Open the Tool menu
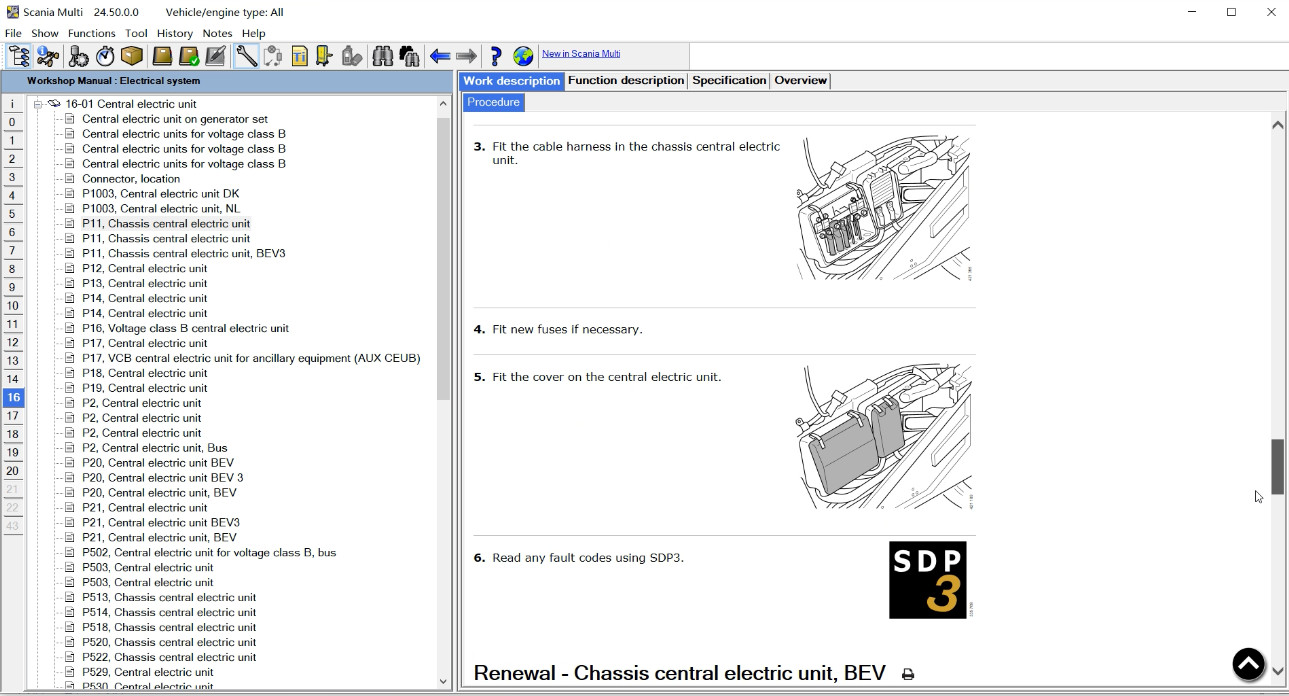This screenshot has width=1289, height=696. point(136,33)
